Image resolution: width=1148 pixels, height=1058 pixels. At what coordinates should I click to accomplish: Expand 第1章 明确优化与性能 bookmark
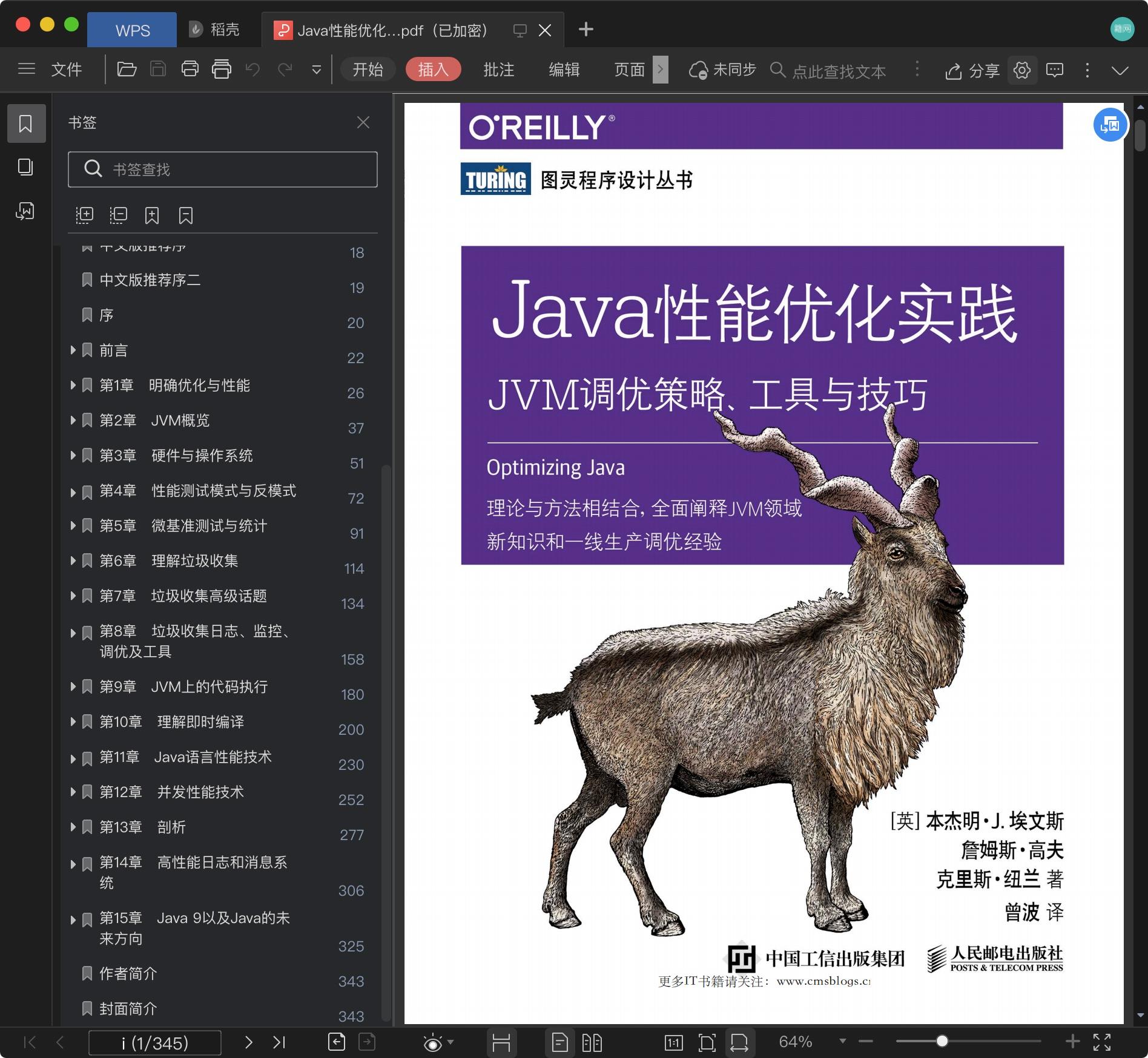click(73, 385)
